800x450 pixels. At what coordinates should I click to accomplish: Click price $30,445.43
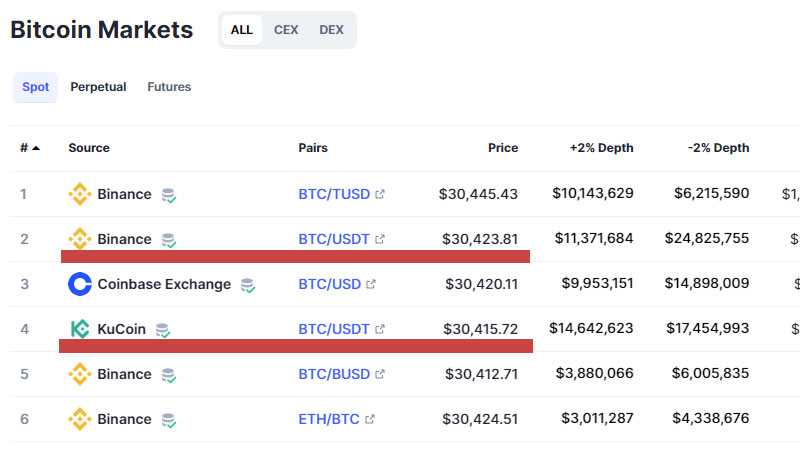click(478, 194)
